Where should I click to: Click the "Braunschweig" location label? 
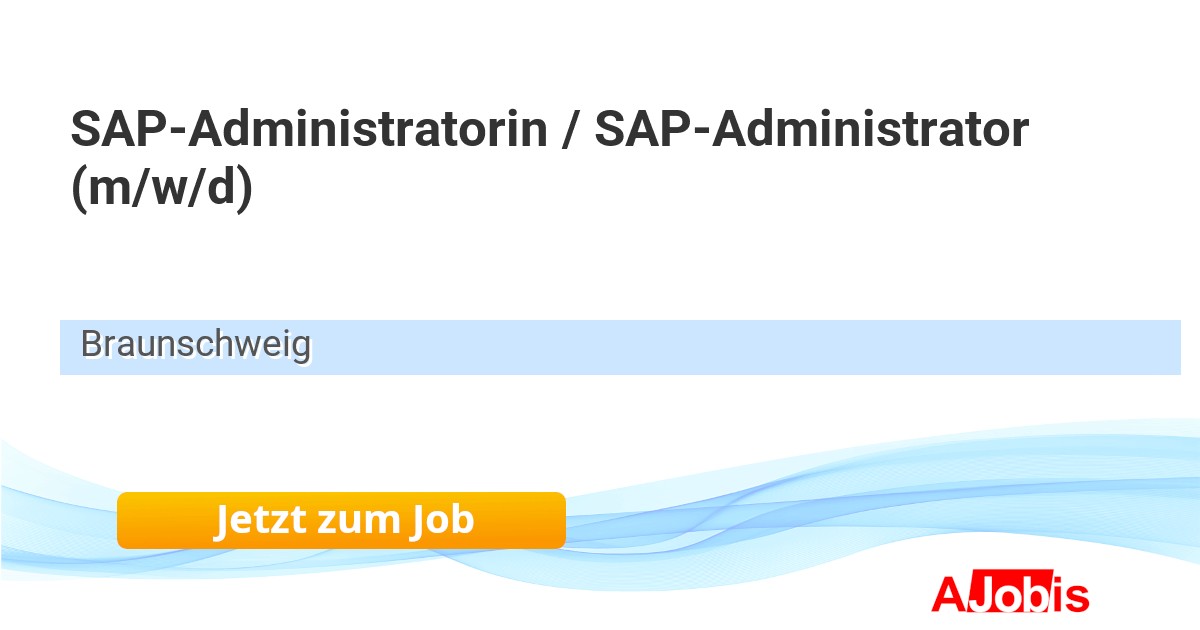(196, 345)
